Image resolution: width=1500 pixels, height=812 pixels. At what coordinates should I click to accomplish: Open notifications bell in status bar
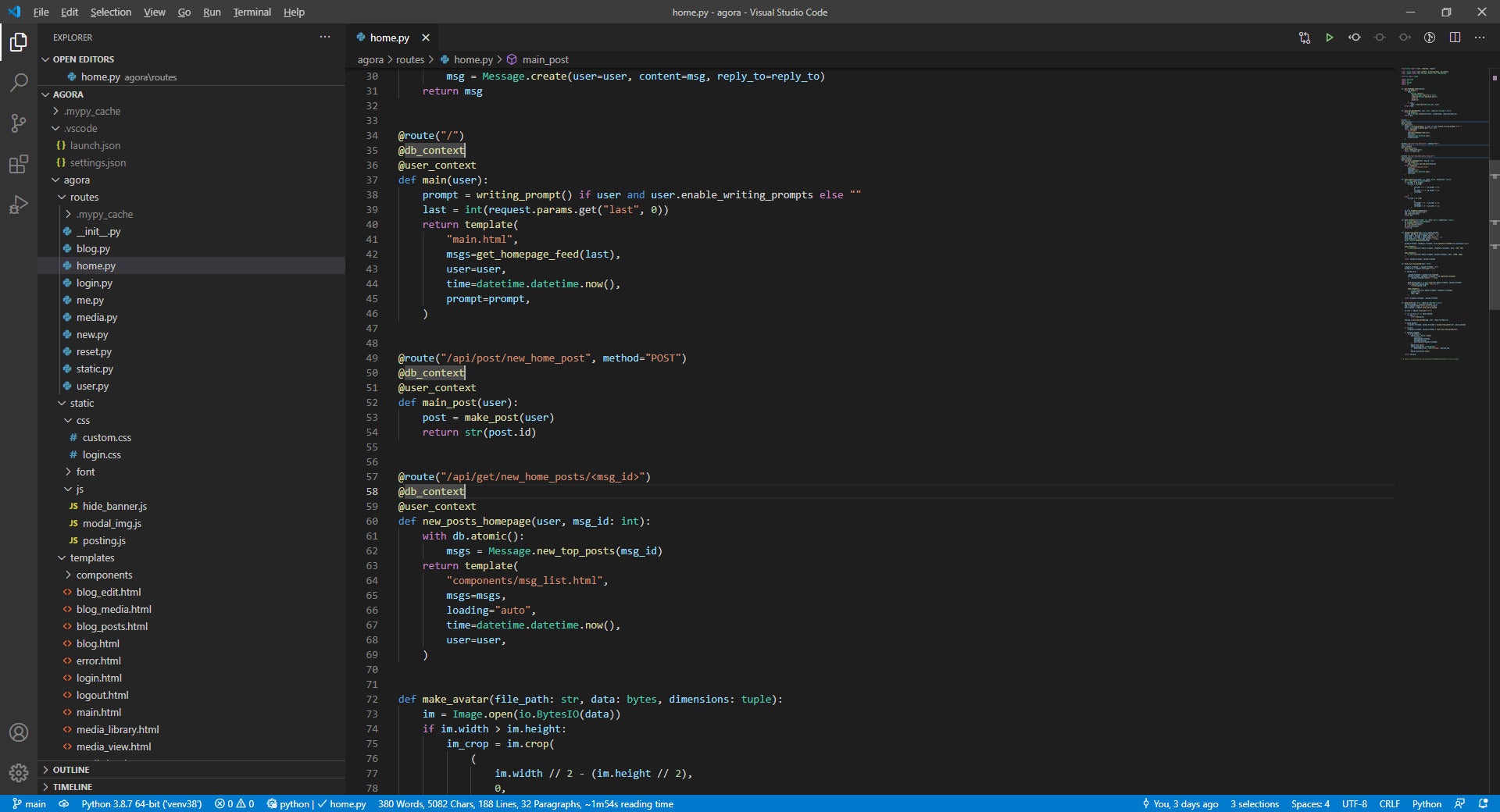[1484, 803]
